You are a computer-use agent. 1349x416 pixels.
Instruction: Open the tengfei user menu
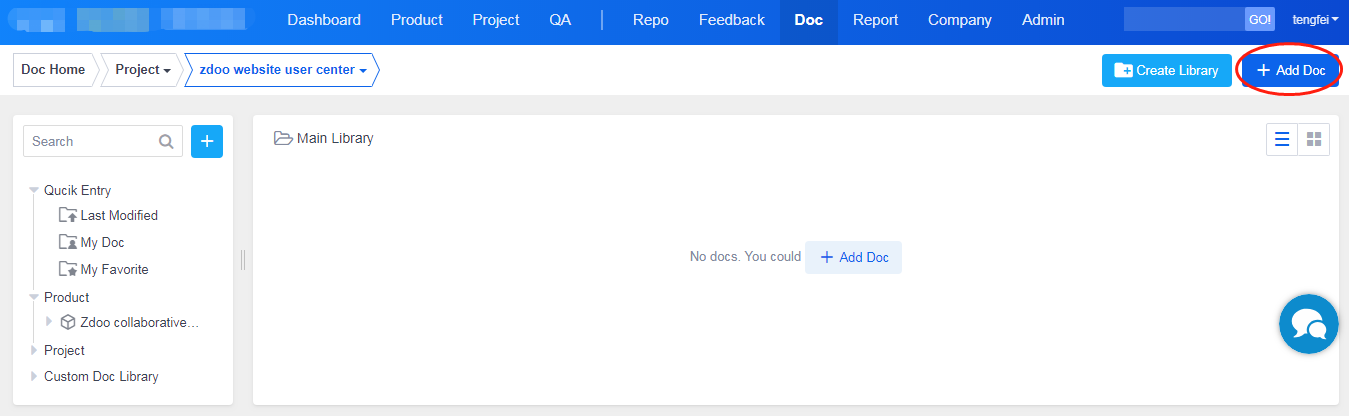tap(1314, 20)
